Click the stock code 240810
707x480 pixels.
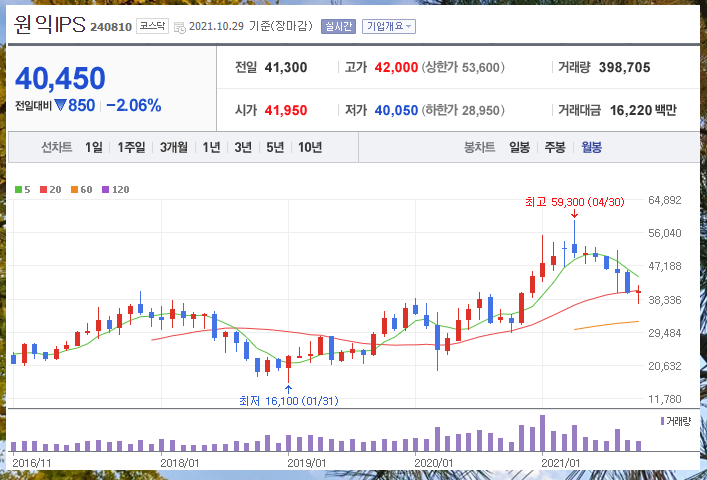point(111,27)
